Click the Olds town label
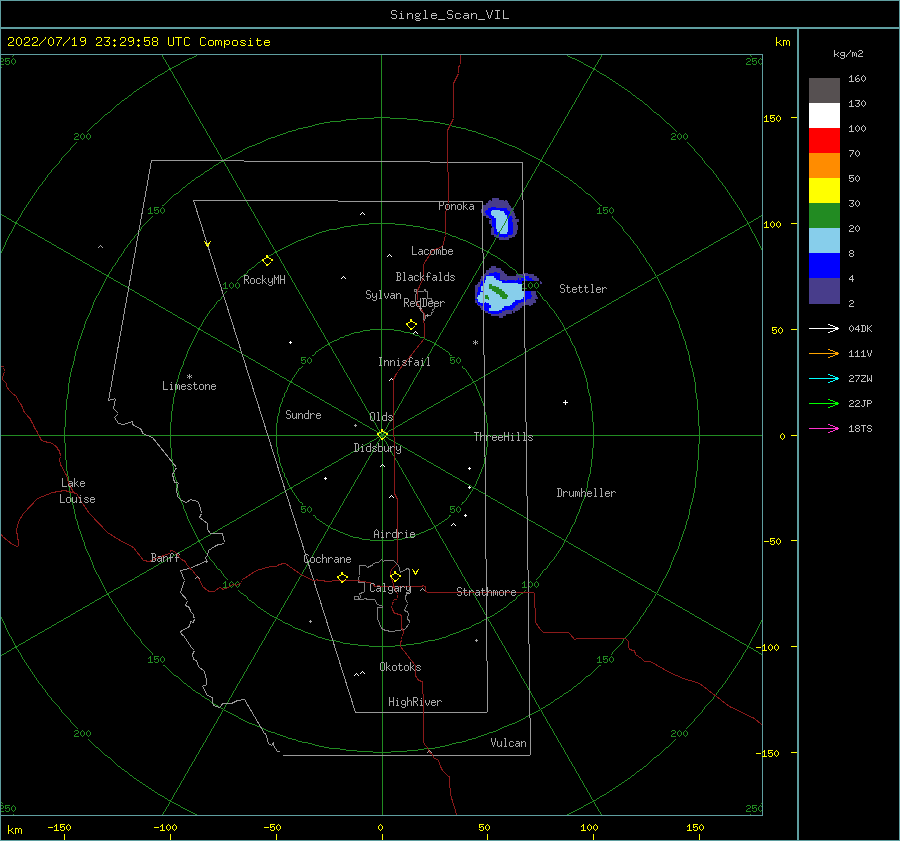 tap(381, 417)
